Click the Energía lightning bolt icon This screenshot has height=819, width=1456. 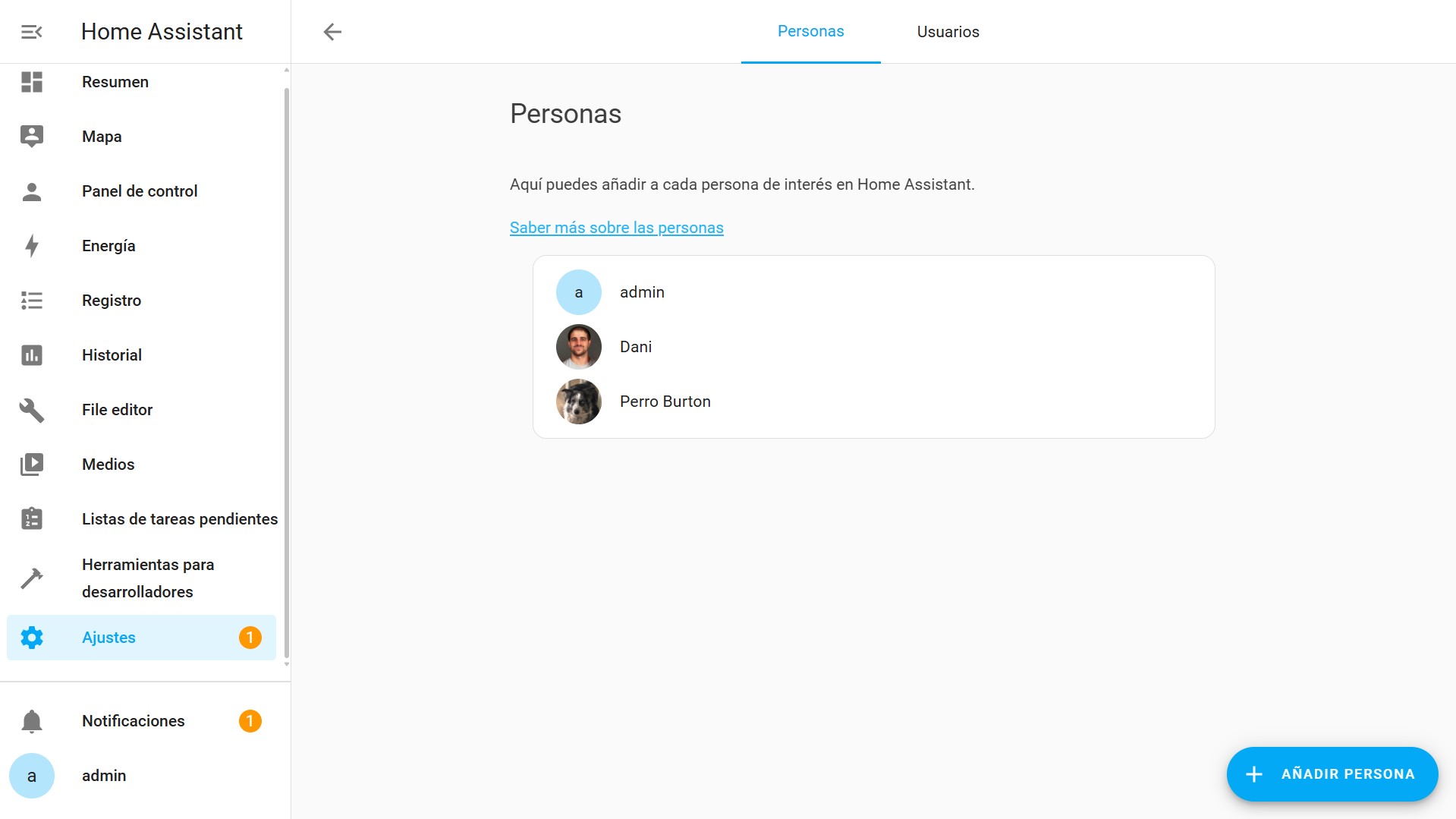[x=31, y=246]
